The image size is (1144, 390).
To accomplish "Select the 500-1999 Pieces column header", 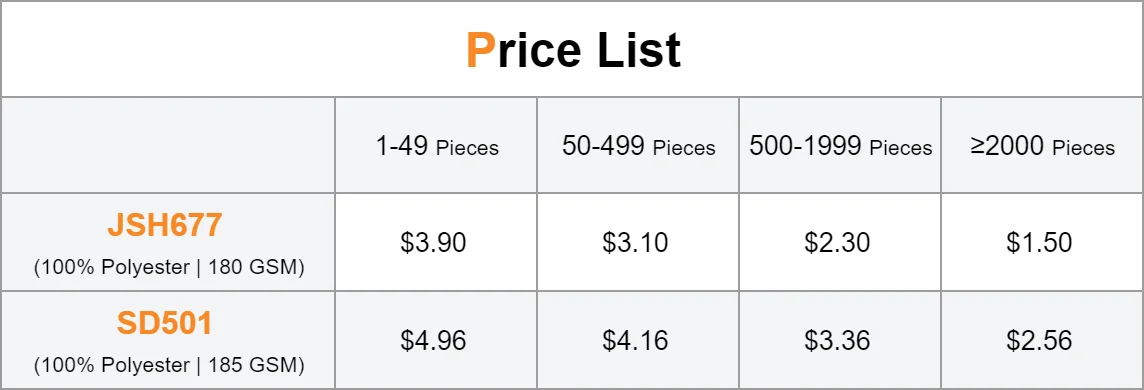I will tap(840, 147).
